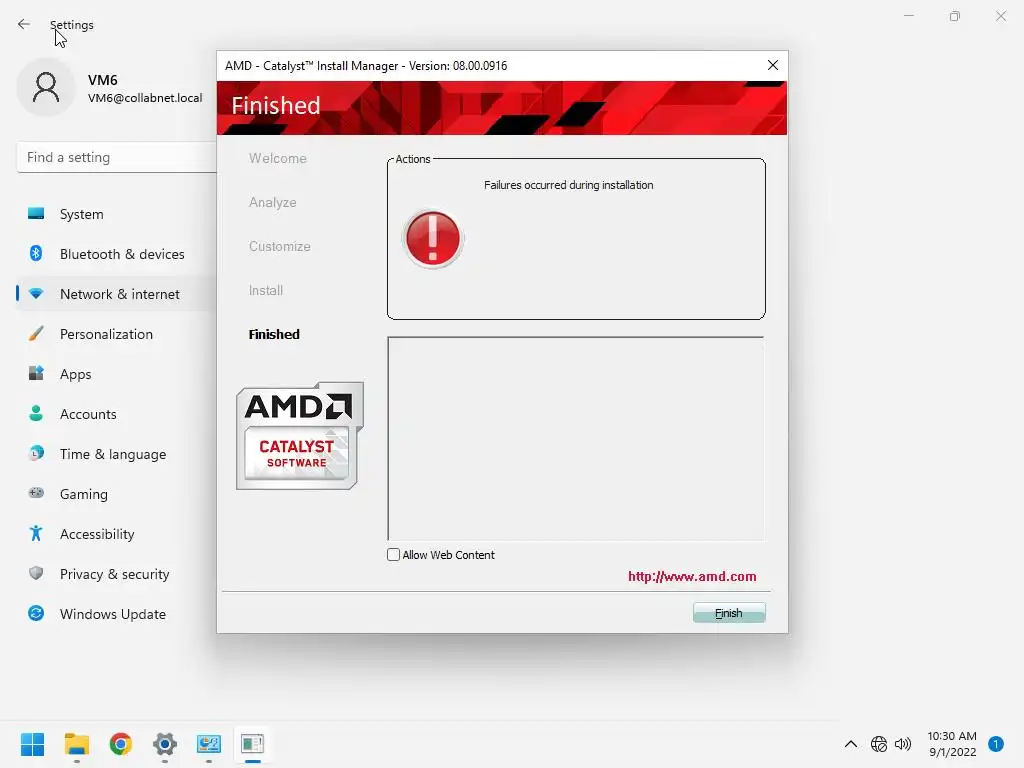The height and width of the screenshot is (768, 1024).
Task: Open the Windows Start menu
Action: pyautogui.click(x=33, y=744)
